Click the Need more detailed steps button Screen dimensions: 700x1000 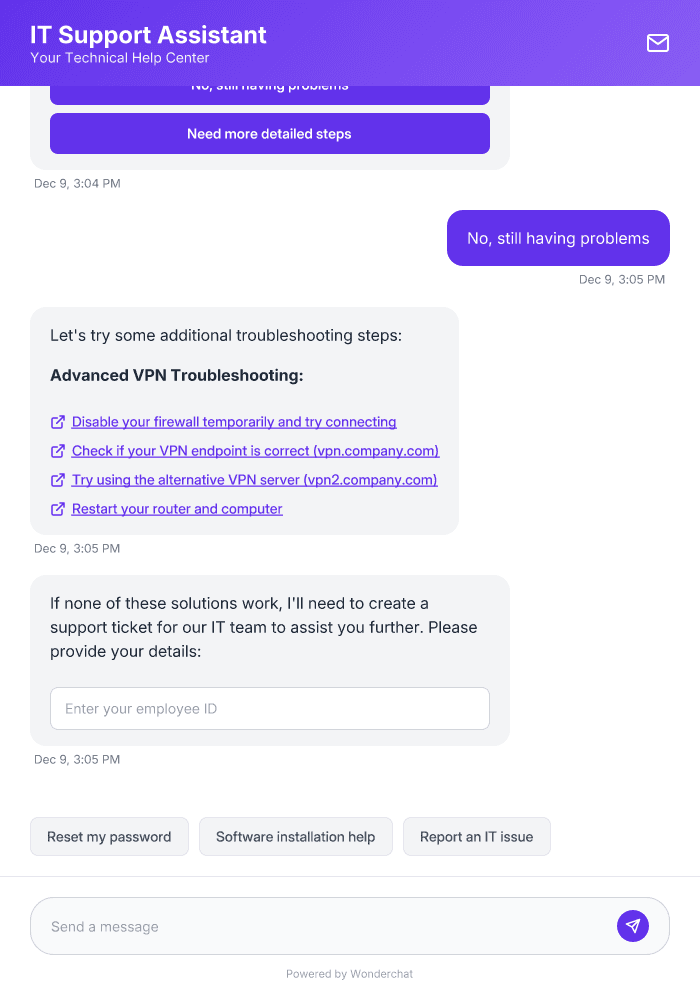pos(269,133)
